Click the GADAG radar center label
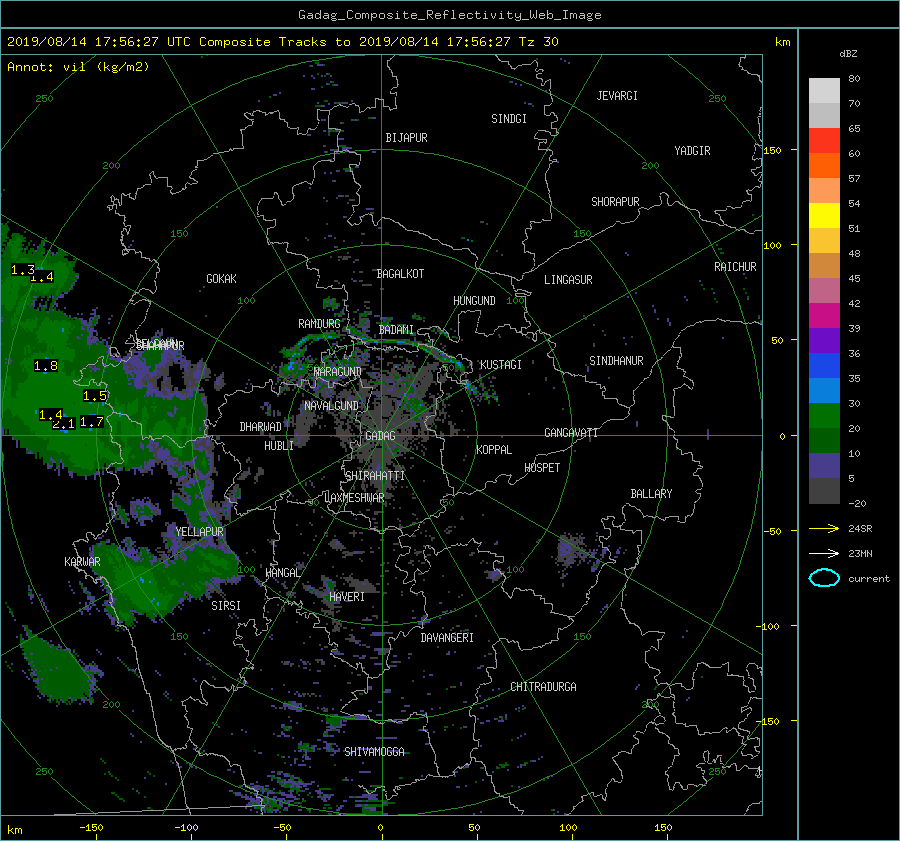The image size is (900, 841). (x=380, y=436)
